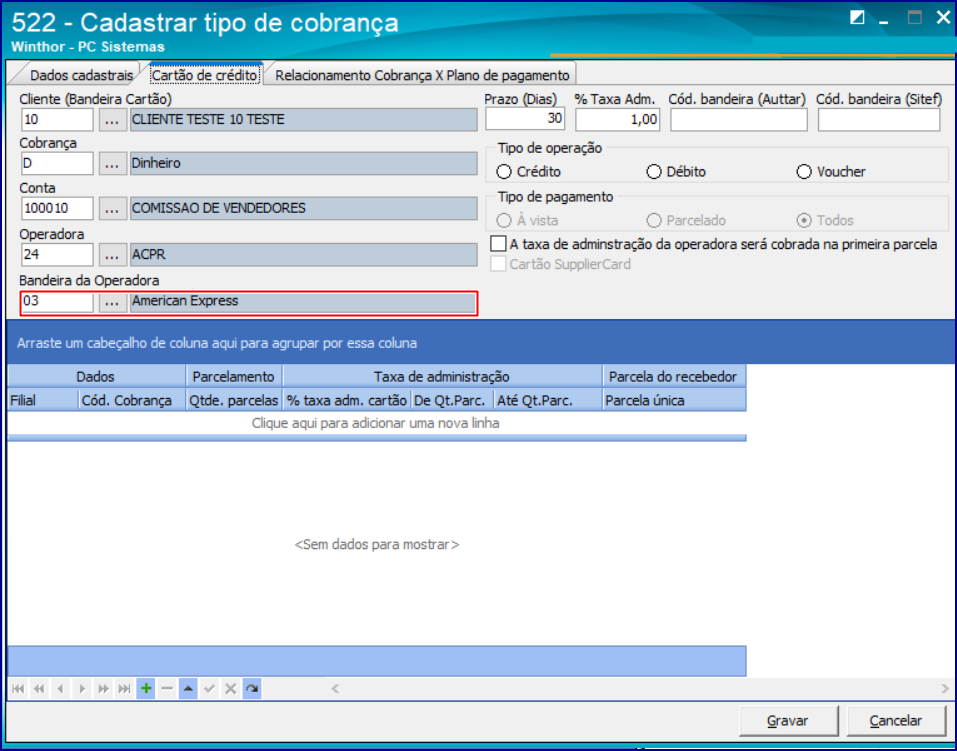Image resolution: width=957 pixels, height=751 pixels.
Task: Click Dinheiro description field
Action: (x=303, y=164)
